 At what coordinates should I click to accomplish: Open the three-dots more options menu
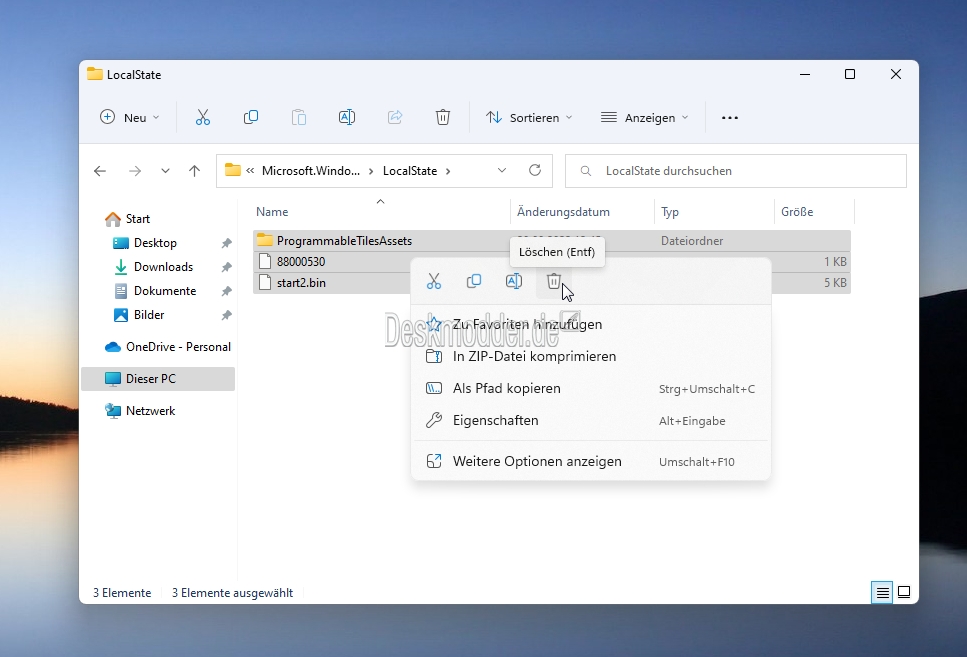click(730, 118)
